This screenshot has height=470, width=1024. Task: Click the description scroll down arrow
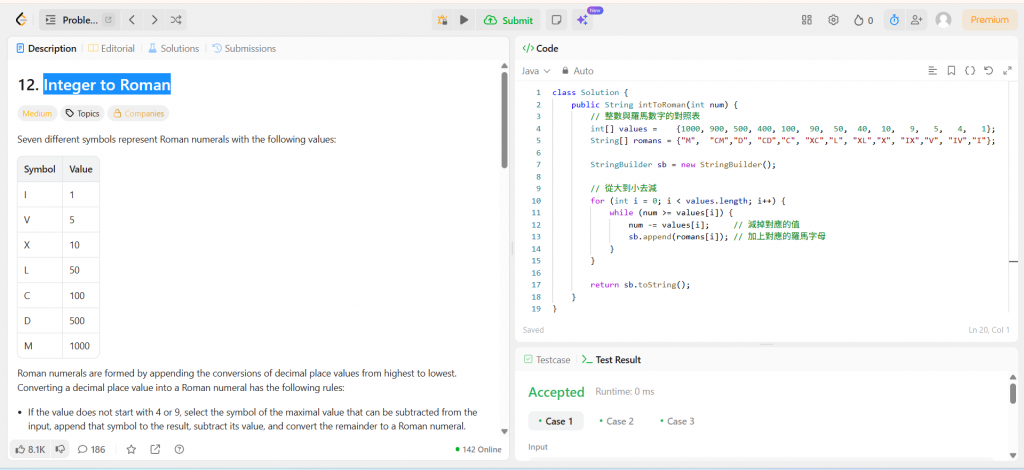click(x=504, y=431)
